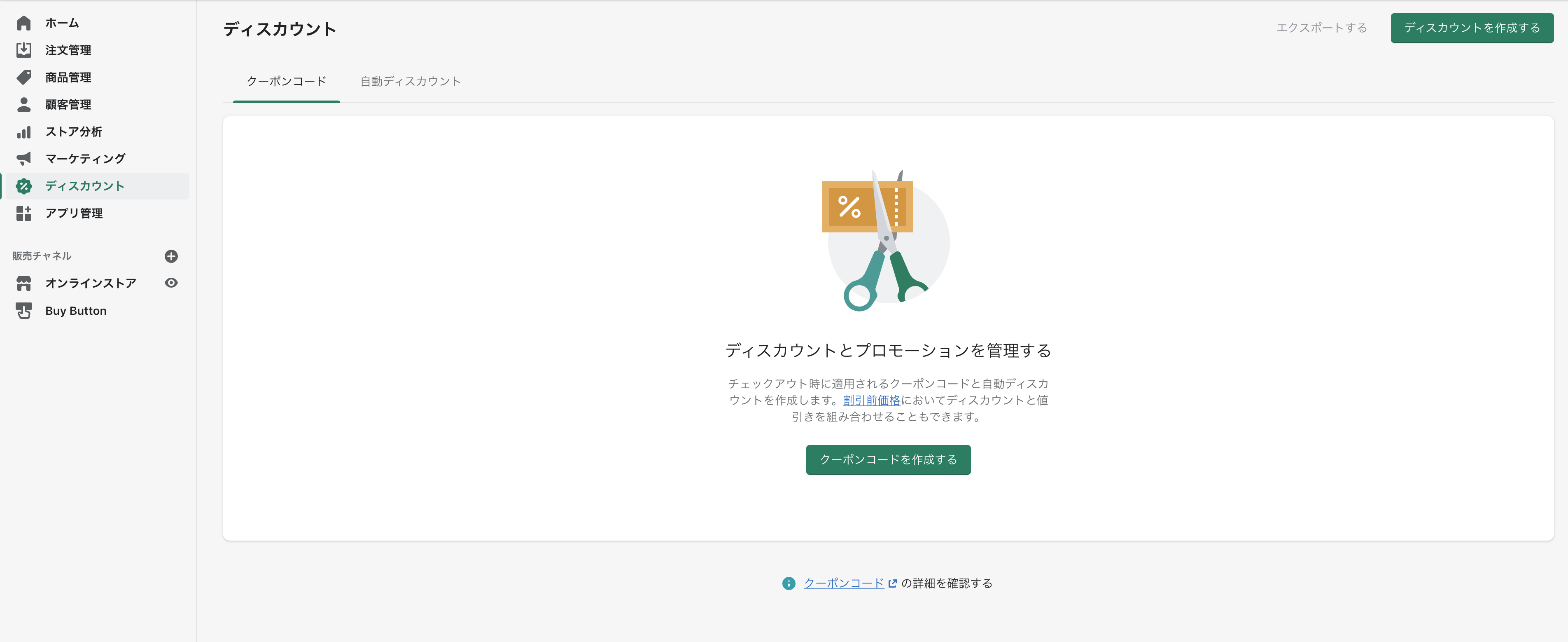Click the online store shop icon
This screenshot has width=1568, height=642.
click(x=24, y=283)
